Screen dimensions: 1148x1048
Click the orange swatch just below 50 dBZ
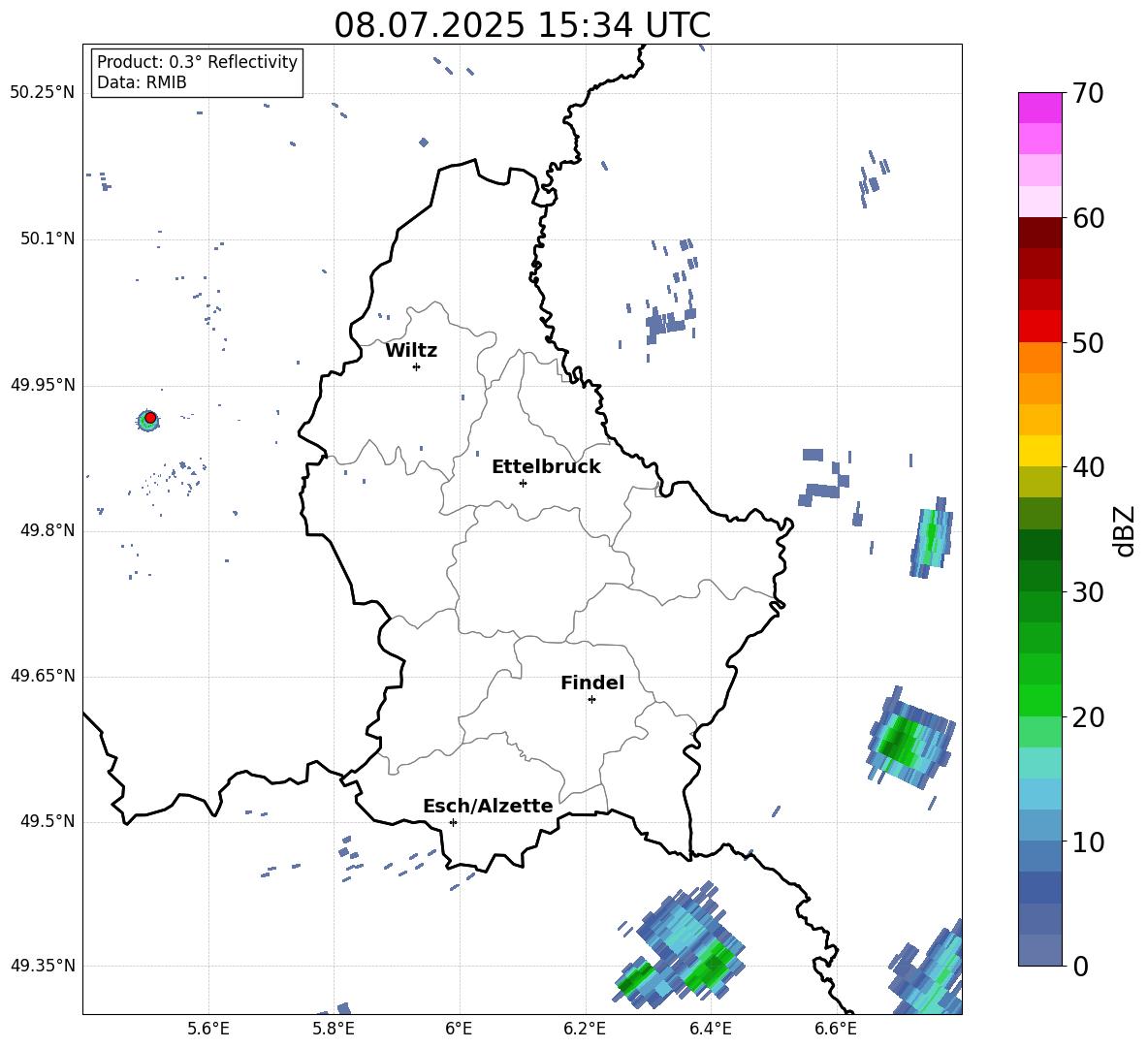click(x=1039, y=358)
